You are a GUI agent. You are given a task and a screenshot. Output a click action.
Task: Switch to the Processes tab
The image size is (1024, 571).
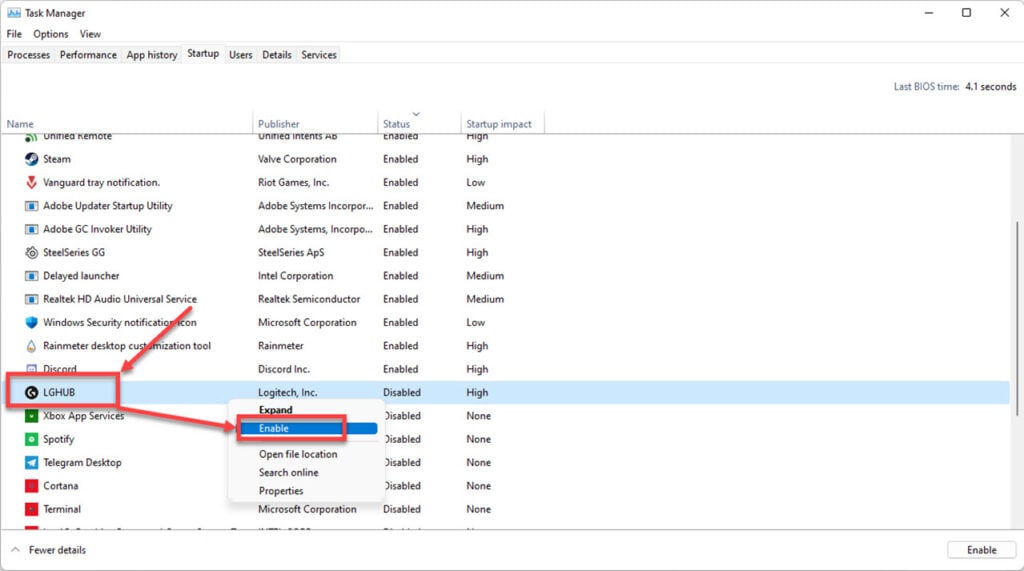tap(29, 55)
